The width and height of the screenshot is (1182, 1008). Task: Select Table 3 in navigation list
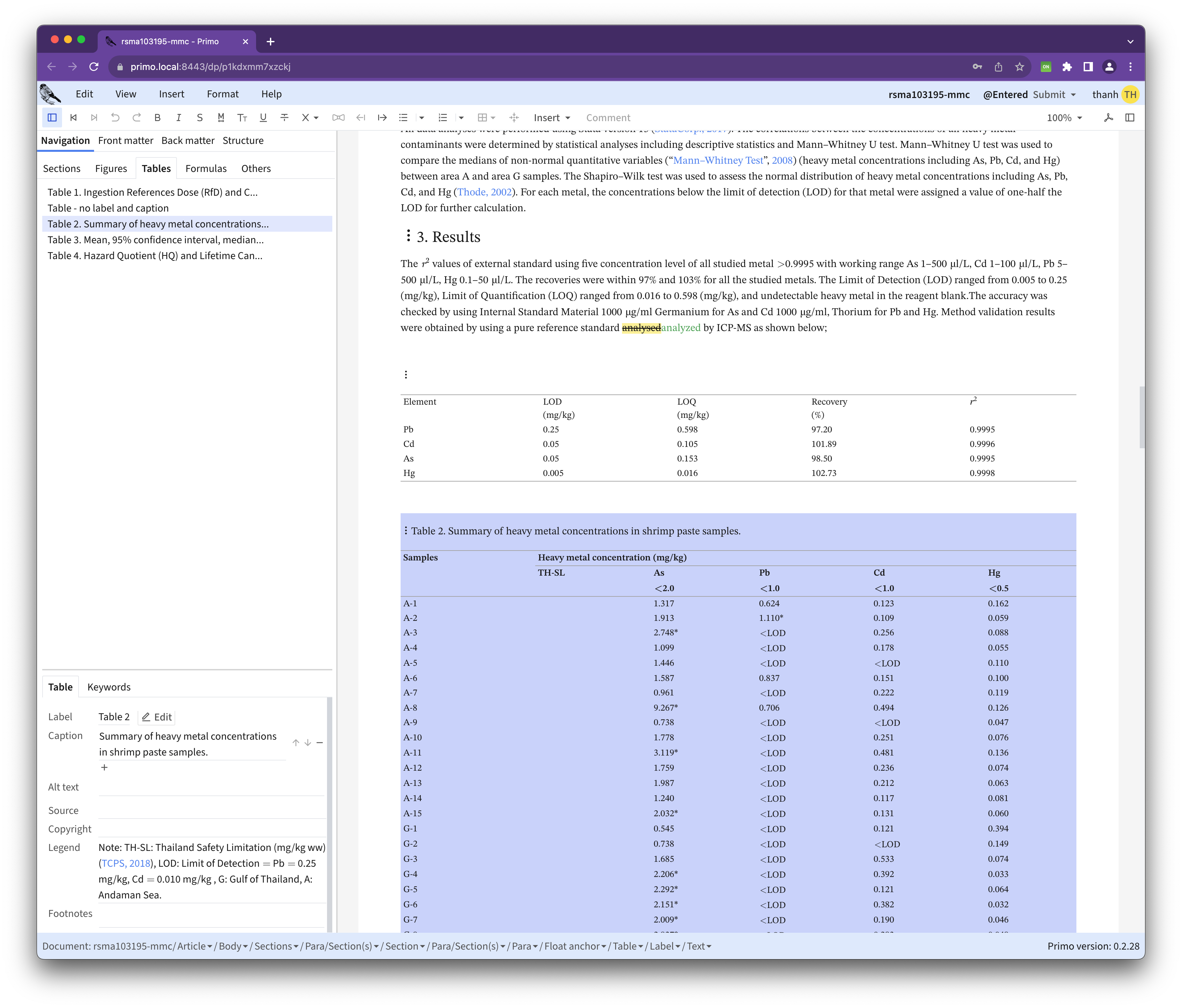coord(155,240)
